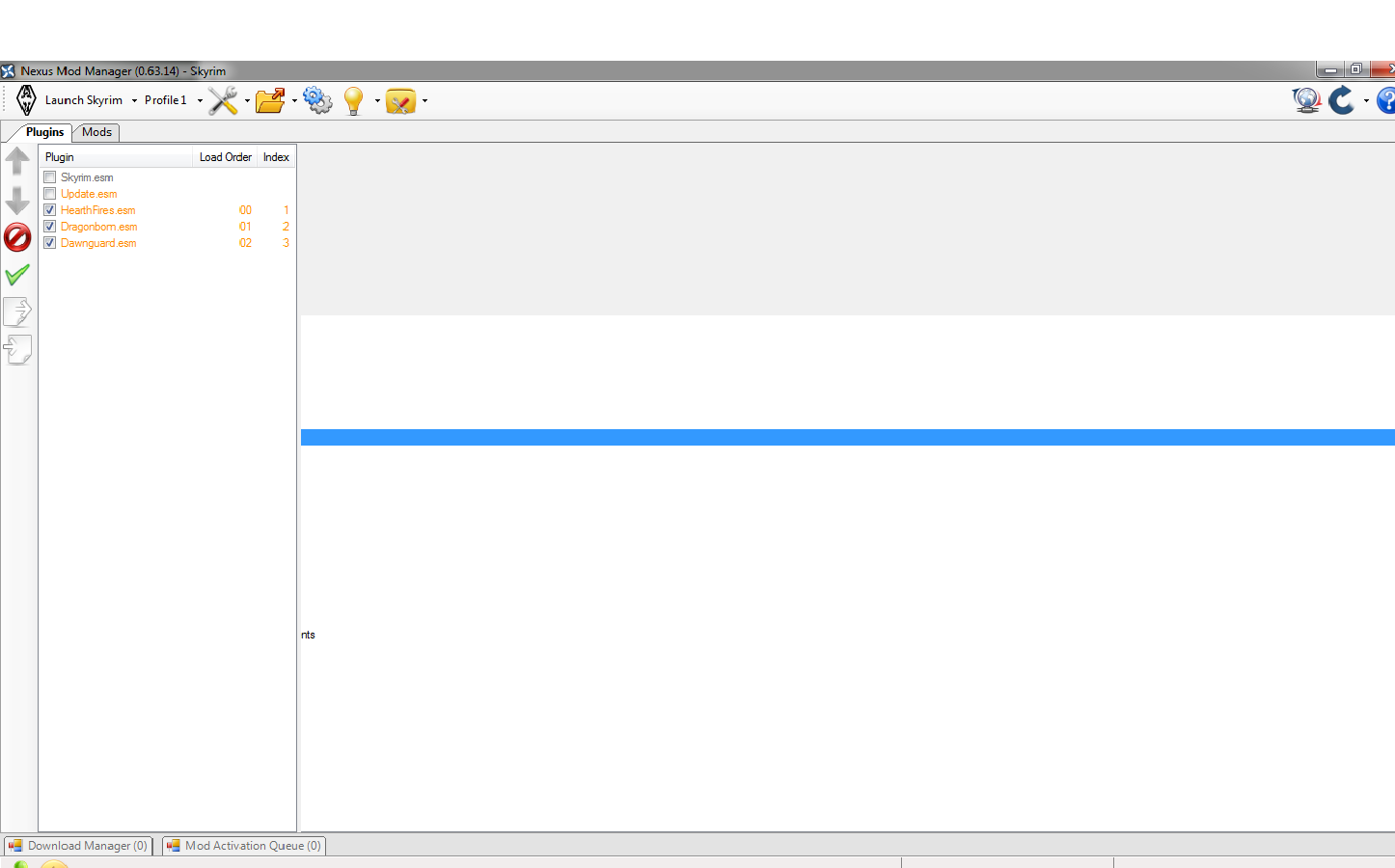
Task: Open the dropdown beside the tools icon
Action: 247,100
